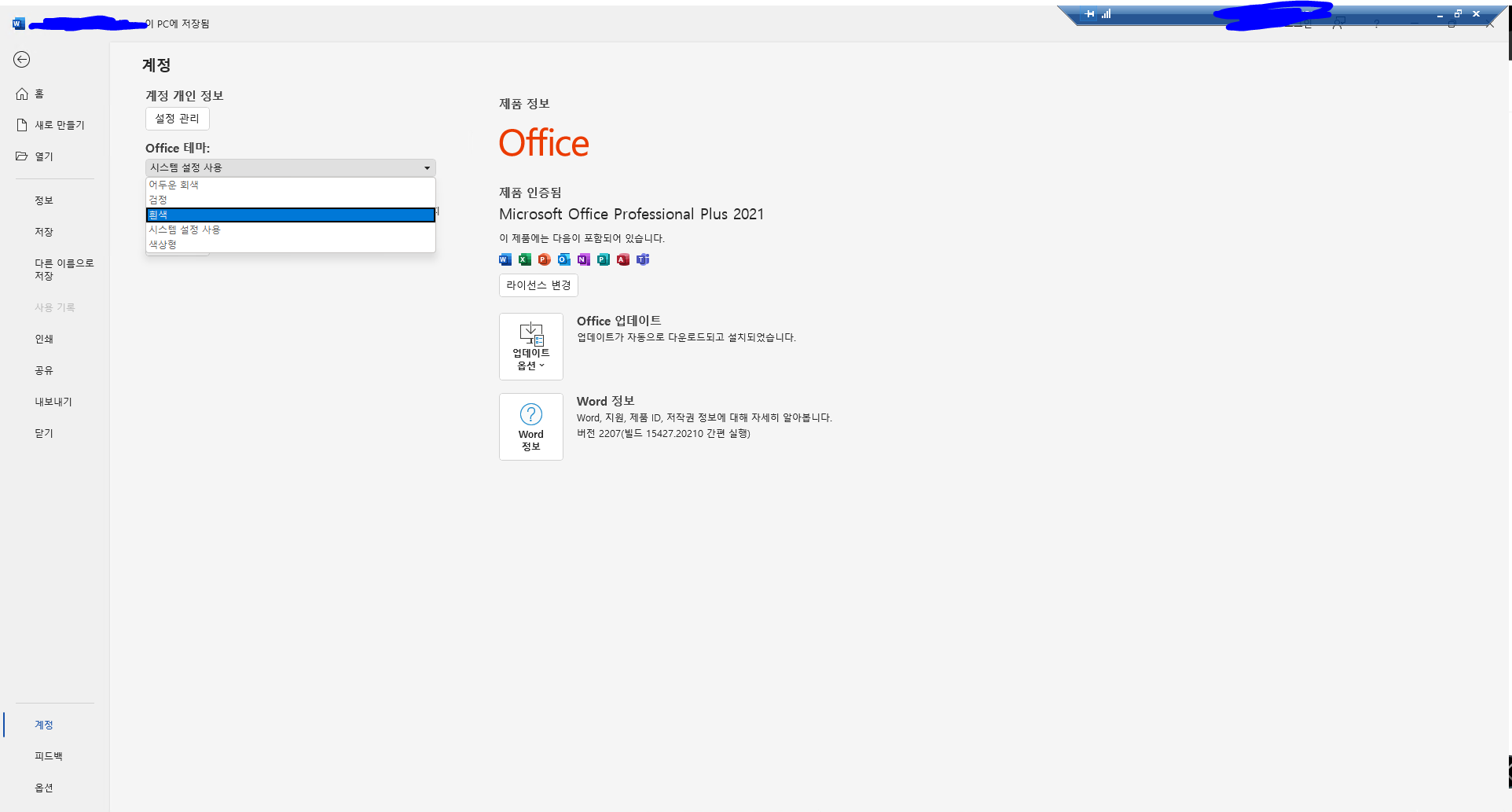The height and width of the screenshot is (812, 1512).
Task: Pick the 어두운 회색 theme option
Action: pyautogui.click(x=290, y=185)
